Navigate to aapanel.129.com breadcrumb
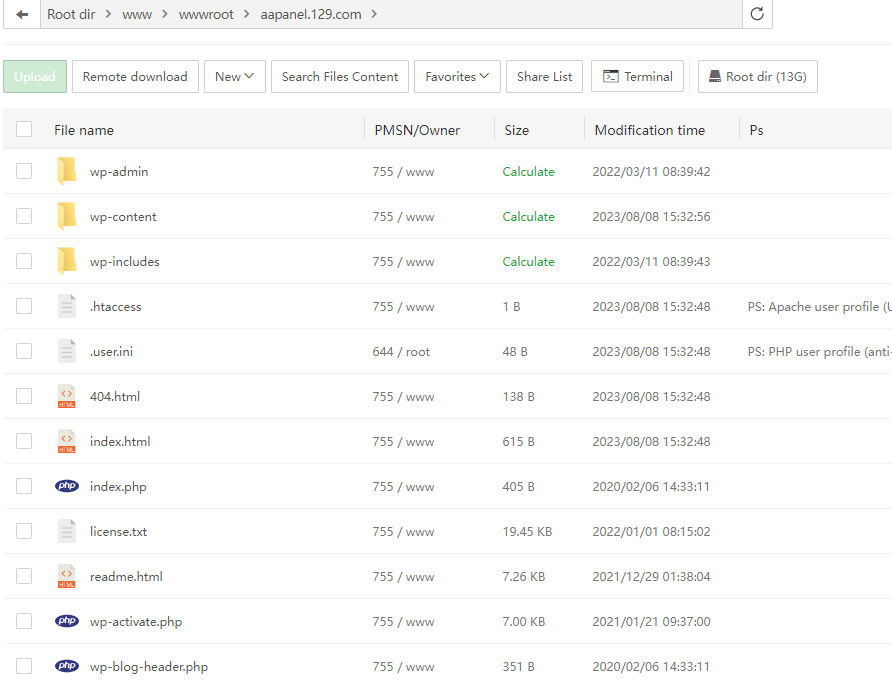Screen dimensions: 892x682 311,14
